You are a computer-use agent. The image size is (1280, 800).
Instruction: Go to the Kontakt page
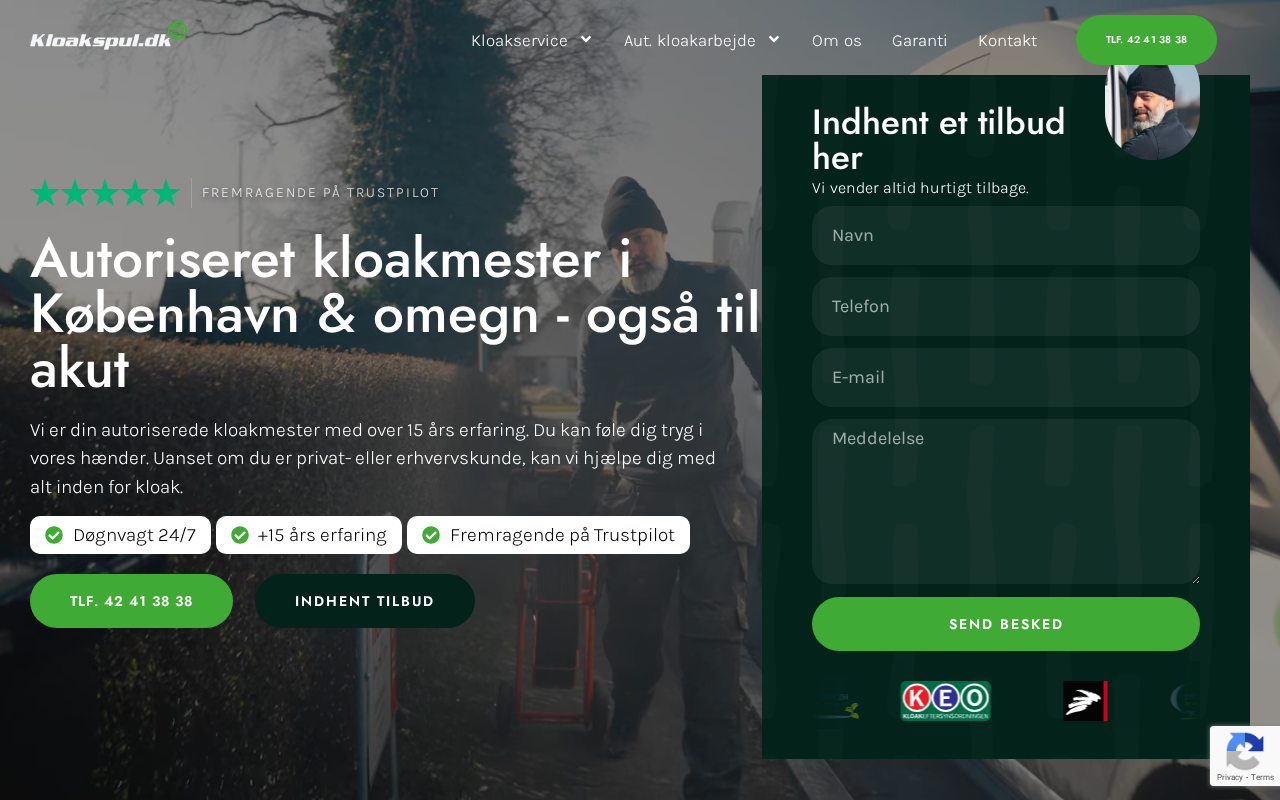click(1007, 41)
